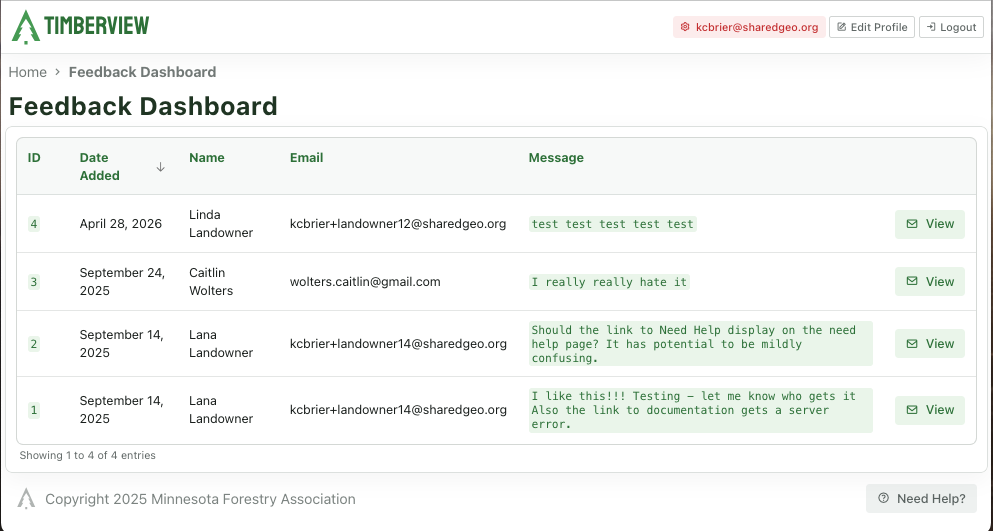Click the Date Added sort arrow
993x531 pixels.
click(x=161, y=167)
